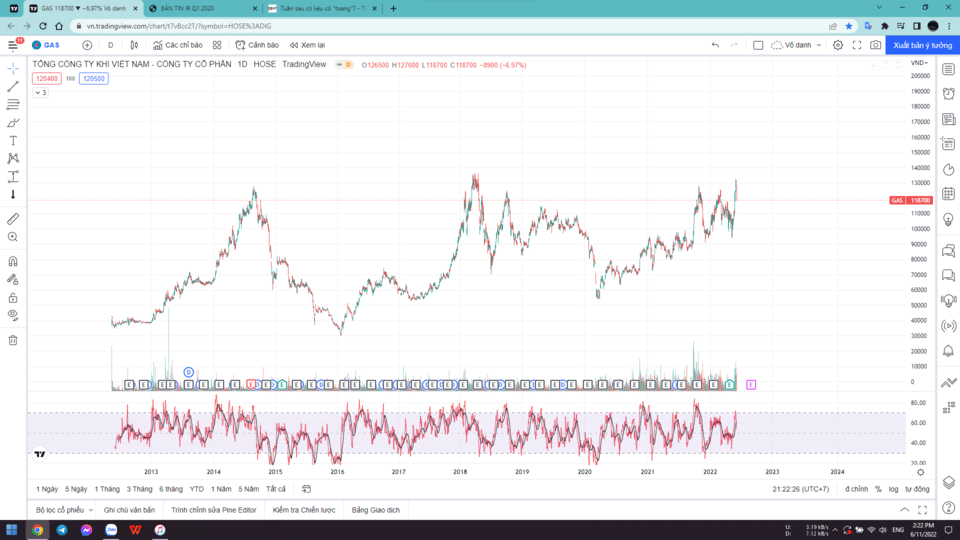This screenshot has height=540, width=960.
Task: Toggle auto scale (tự động)
Action: pos(917,489)
